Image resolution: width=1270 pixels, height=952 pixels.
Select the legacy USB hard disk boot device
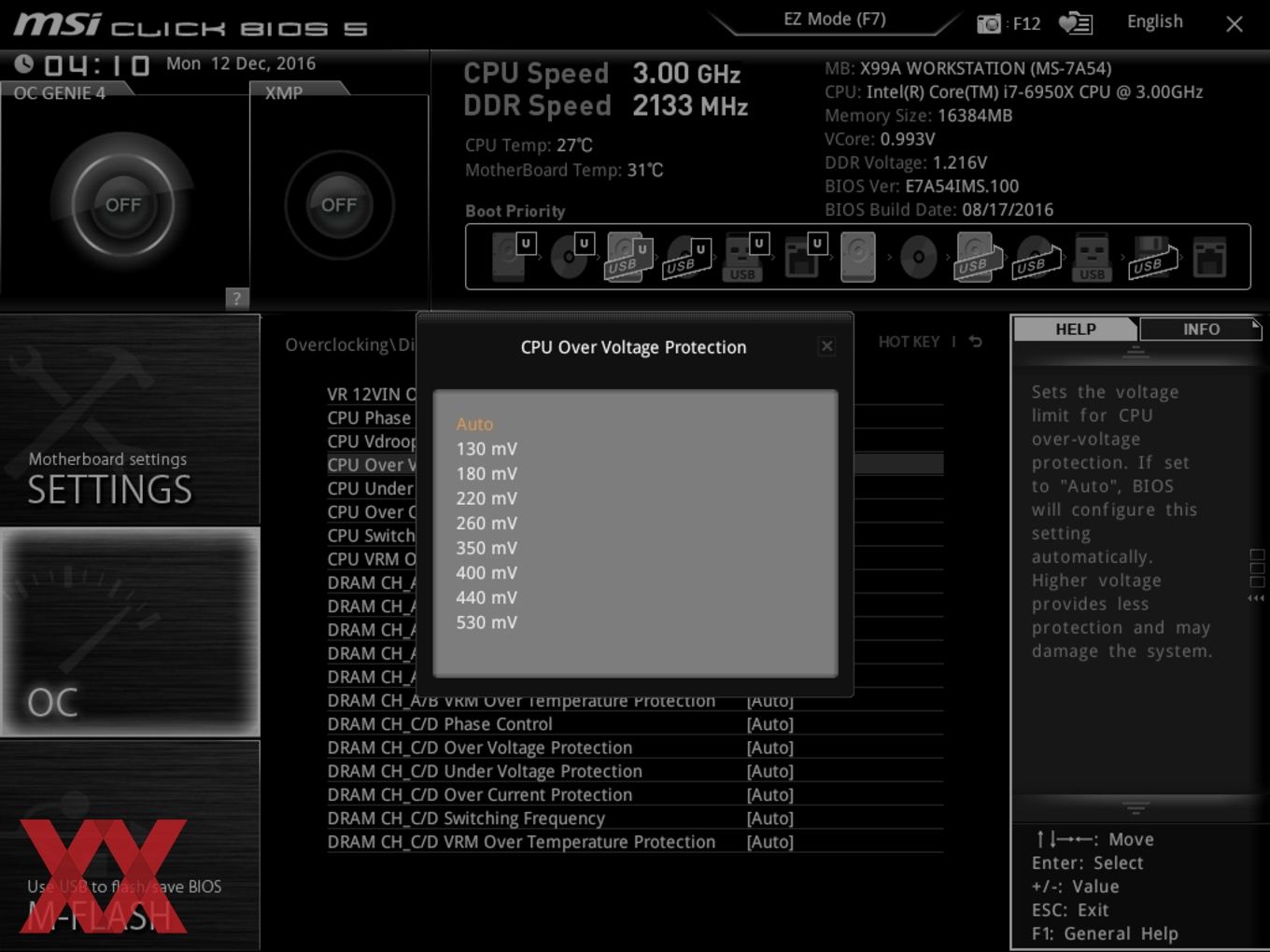(977, 257)
